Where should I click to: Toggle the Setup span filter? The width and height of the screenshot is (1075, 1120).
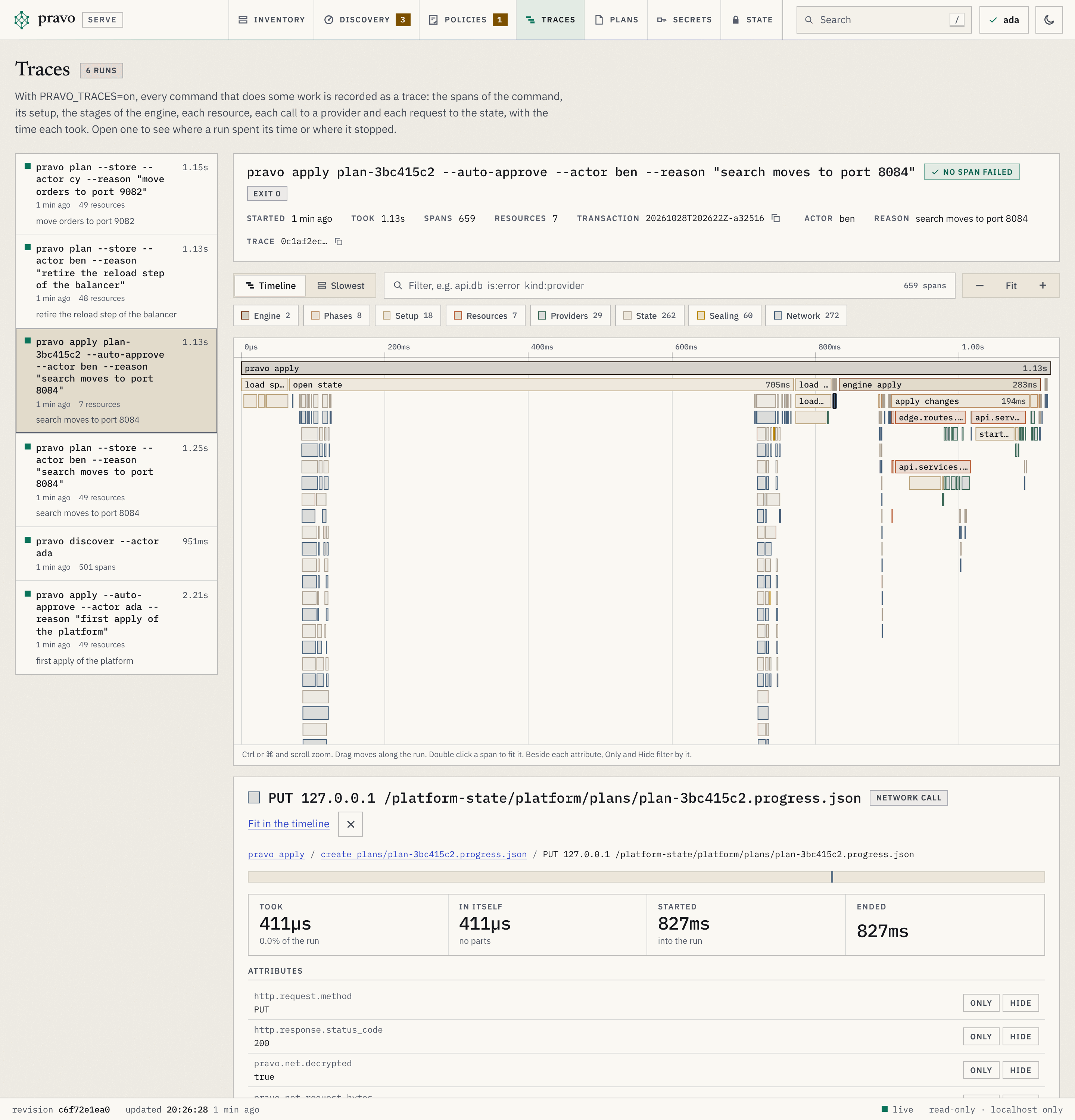408,315
